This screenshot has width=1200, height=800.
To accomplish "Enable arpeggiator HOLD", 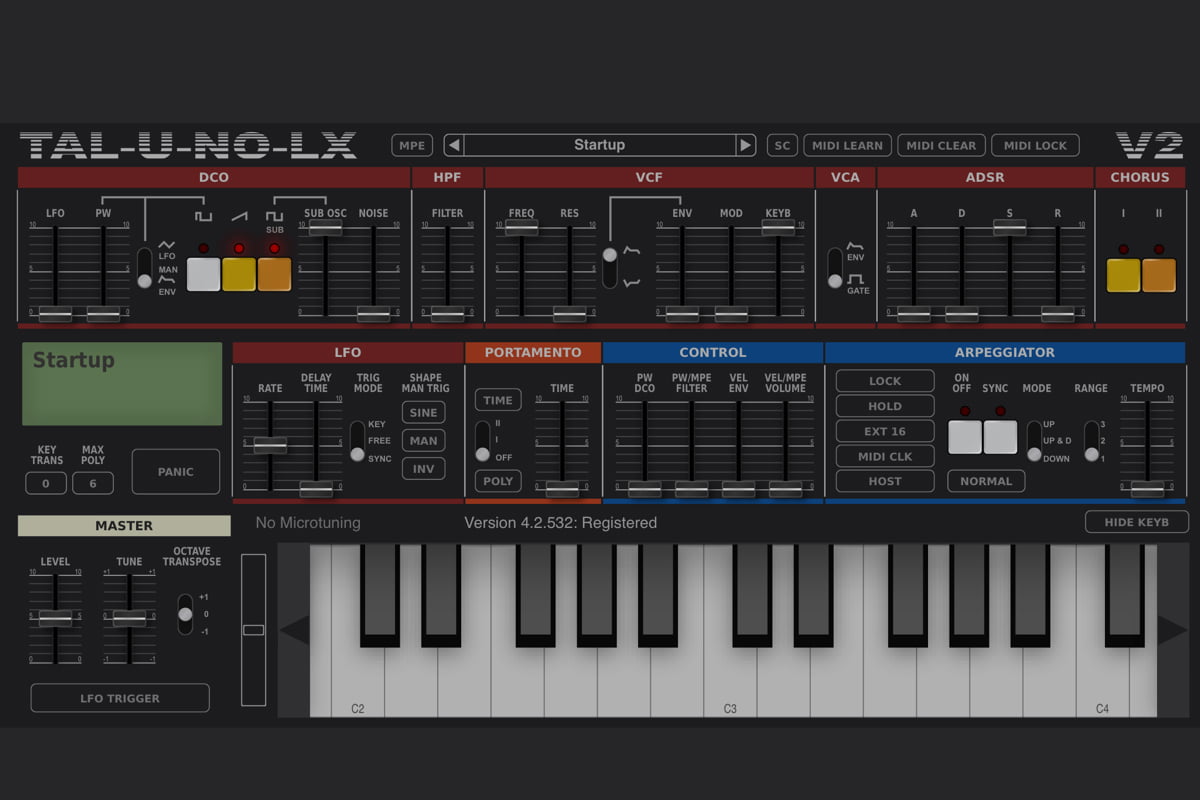I will click(885, 406).
